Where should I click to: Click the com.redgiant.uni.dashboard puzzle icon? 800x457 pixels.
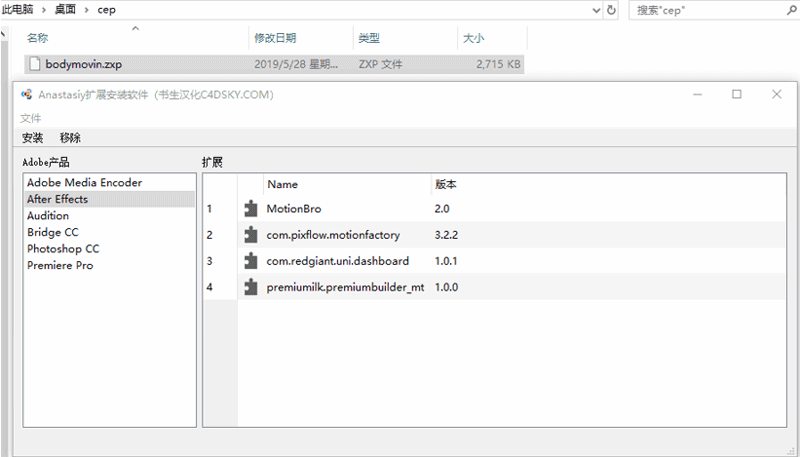pyautogui.click(x=251, y=261)
